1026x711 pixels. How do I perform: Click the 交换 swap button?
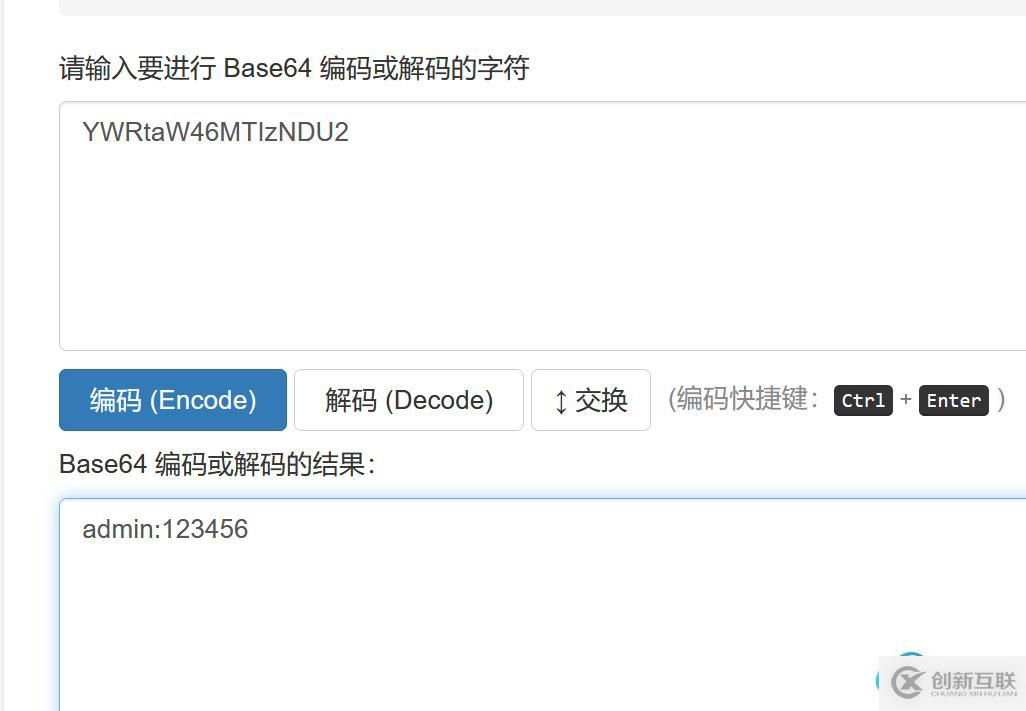pos(591,400)
